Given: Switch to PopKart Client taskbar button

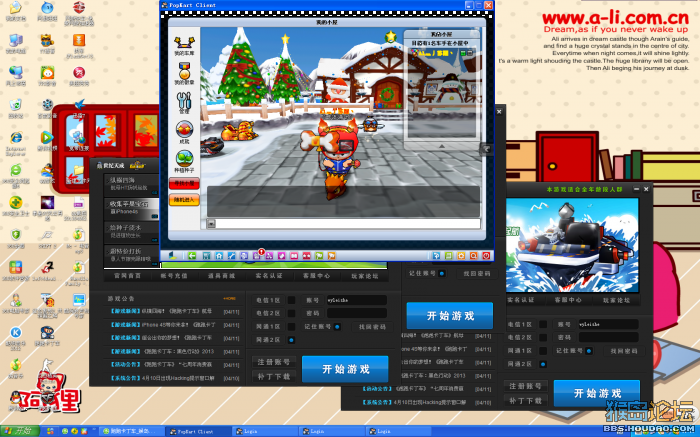Looking at the screenshot, I should pyautogui.click(x=198, y=432).
